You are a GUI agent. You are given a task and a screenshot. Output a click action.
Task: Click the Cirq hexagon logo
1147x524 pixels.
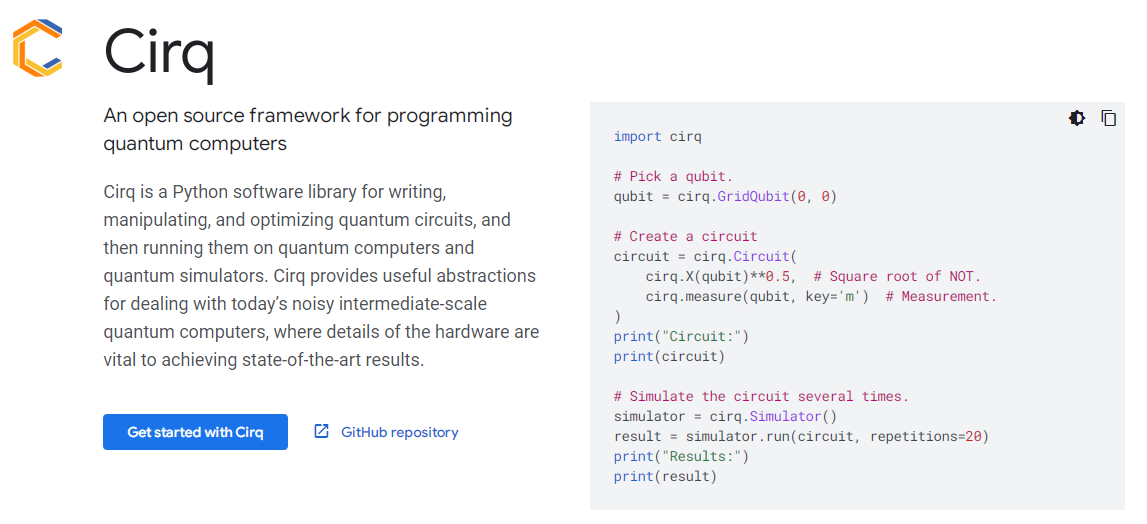[37, 48]
